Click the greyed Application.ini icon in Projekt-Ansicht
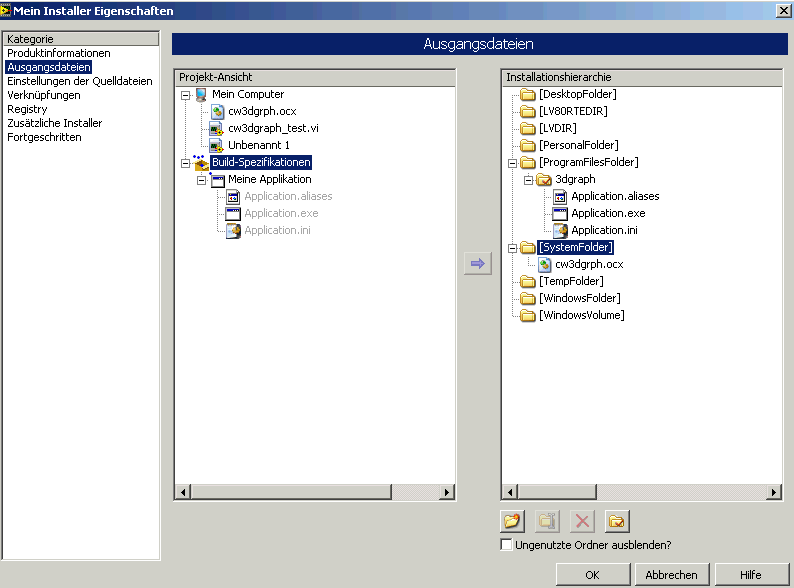 233,230
